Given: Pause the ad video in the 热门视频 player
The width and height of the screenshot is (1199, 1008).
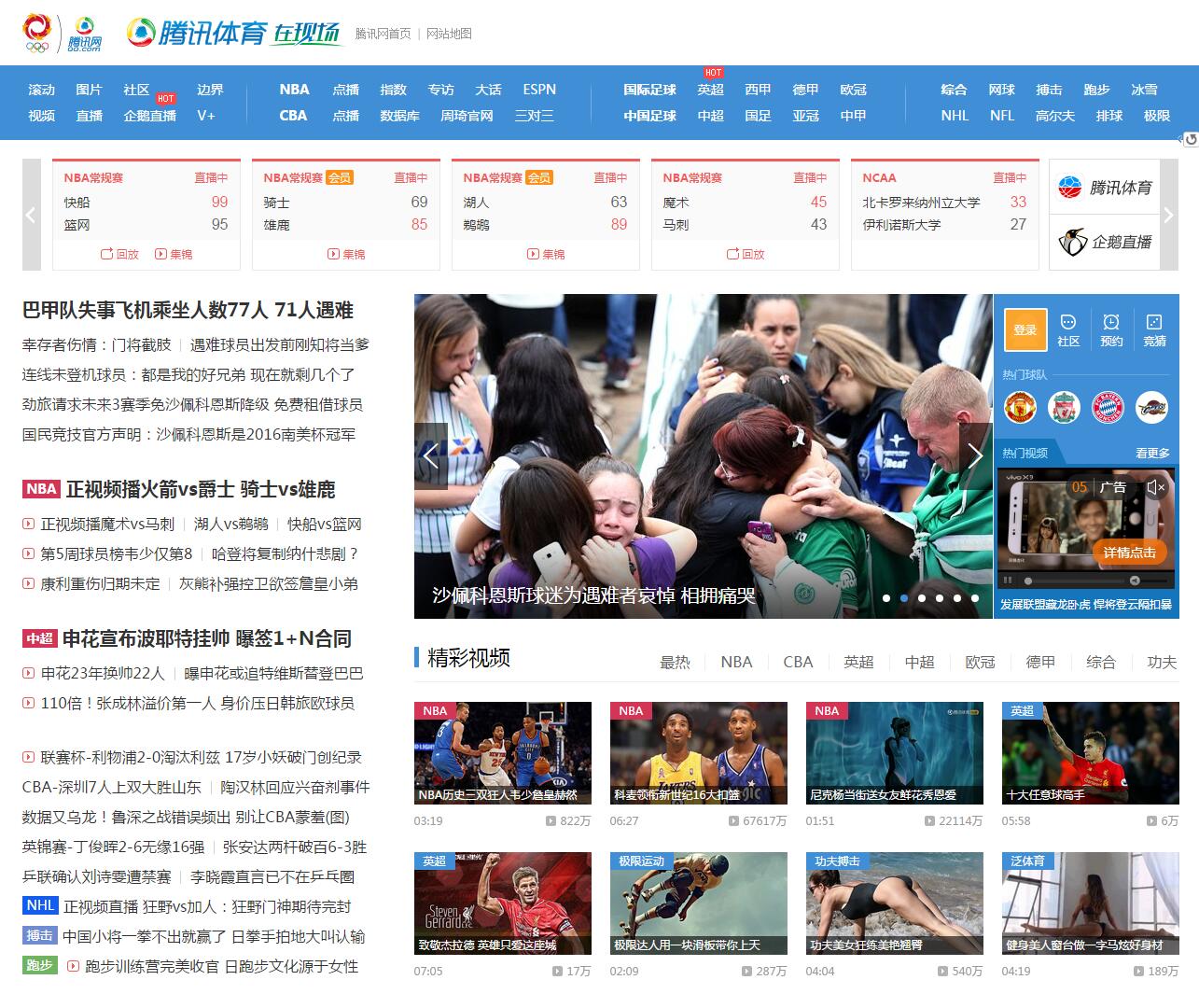Looking at the screenshot, I should (x=1007, y=581).
